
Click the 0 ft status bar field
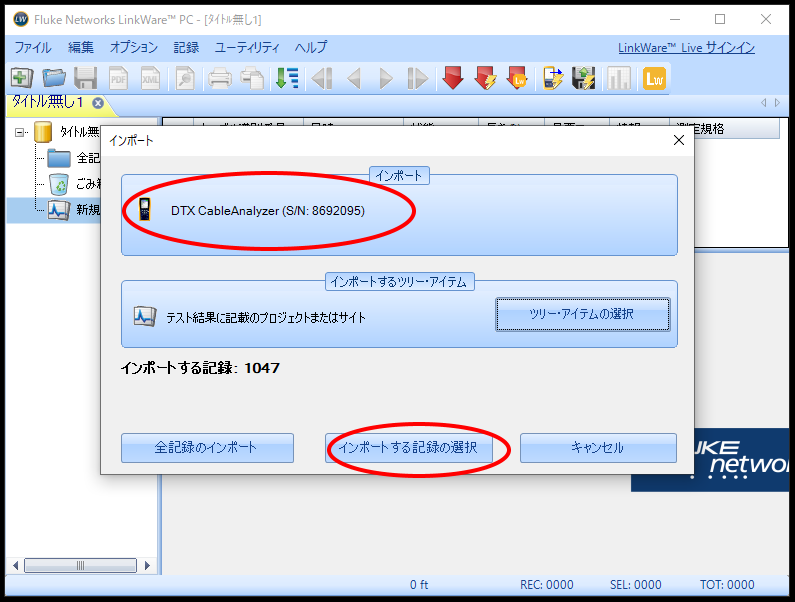point(419,585)
